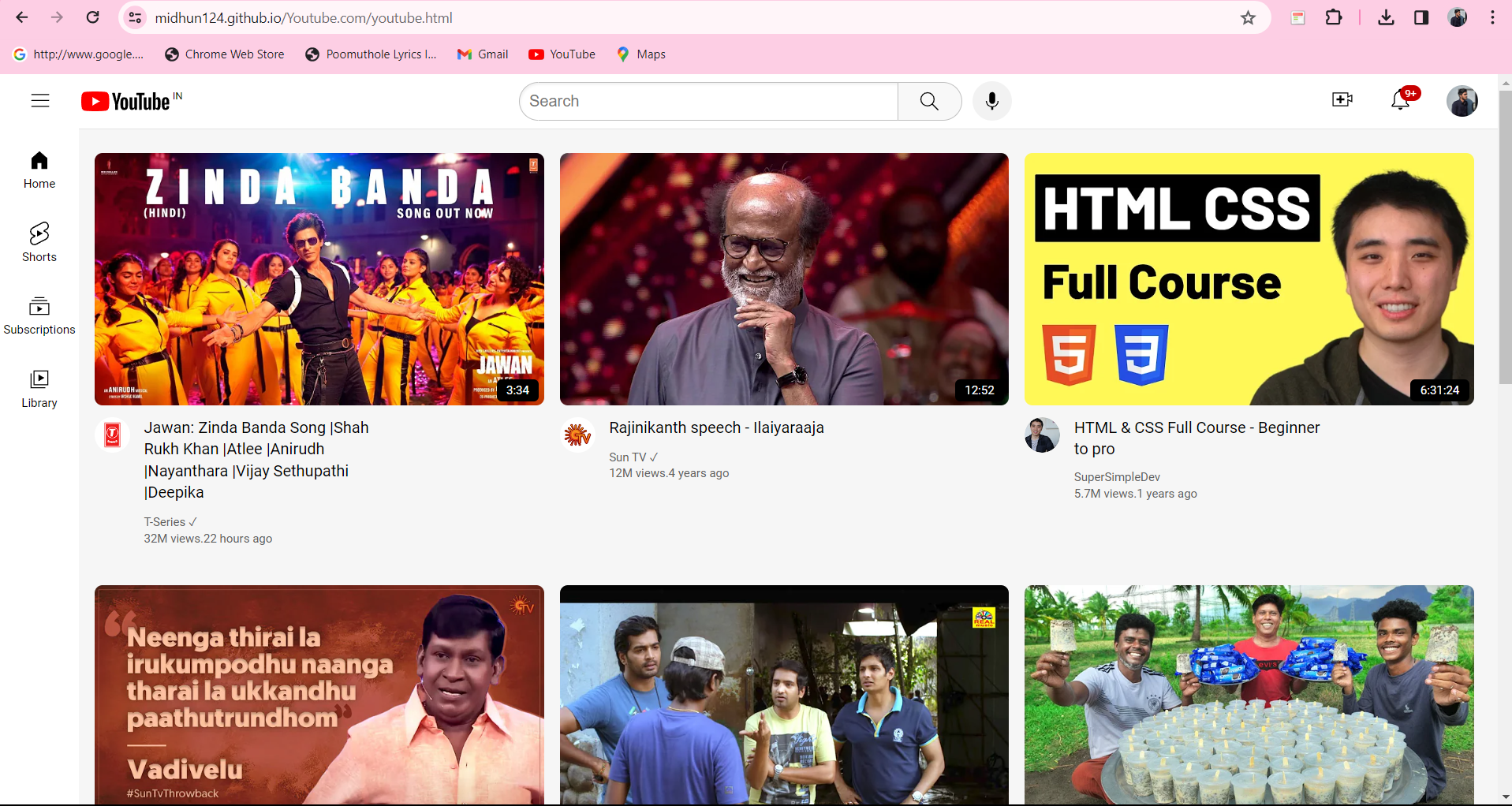Open browser downloads
This screenshot has height=806, width=1512.
(1386, 17)
